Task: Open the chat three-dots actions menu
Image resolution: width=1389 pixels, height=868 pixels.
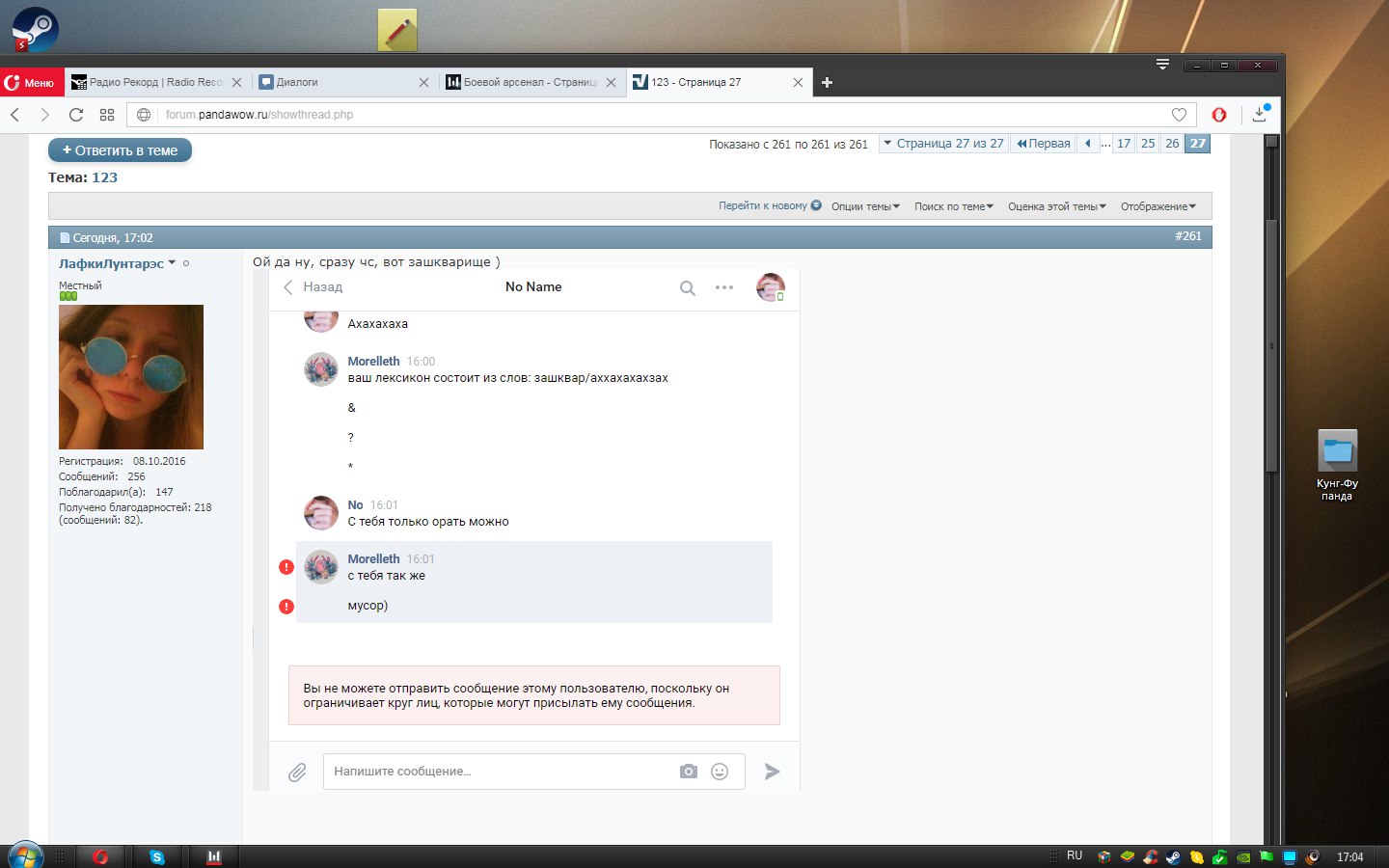Action: pyautogui.click(x=724, y=287)
